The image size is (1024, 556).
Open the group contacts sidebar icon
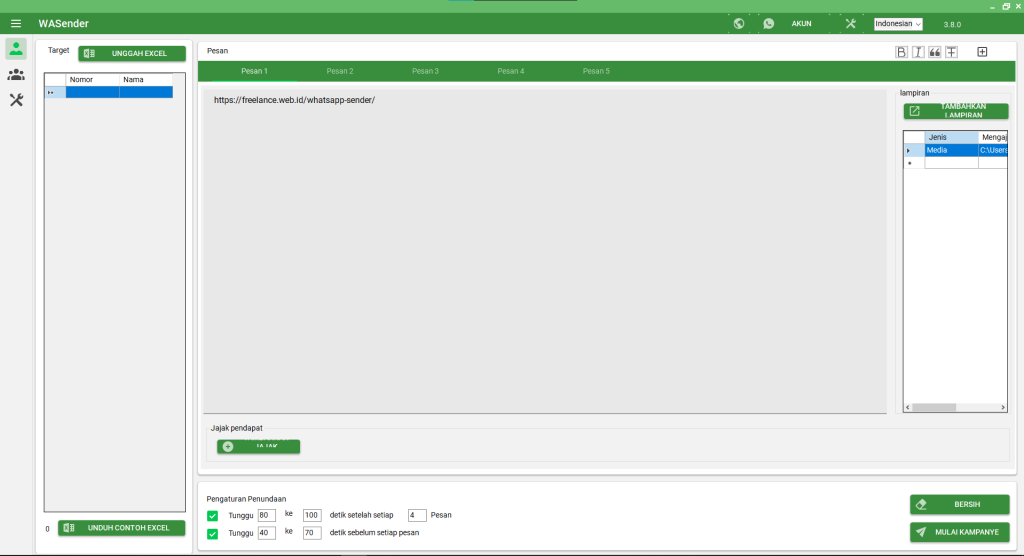click(x=16, y=75)
